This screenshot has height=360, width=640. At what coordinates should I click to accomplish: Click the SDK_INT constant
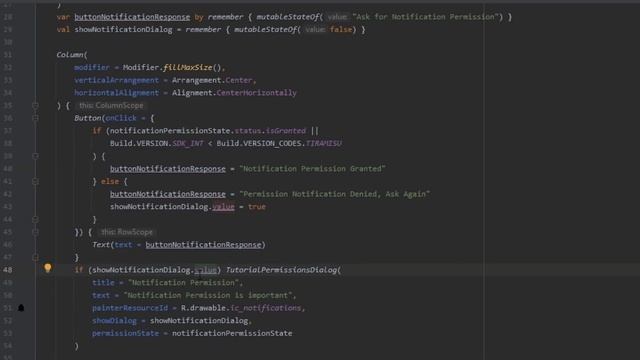click(x=188, y=143)
